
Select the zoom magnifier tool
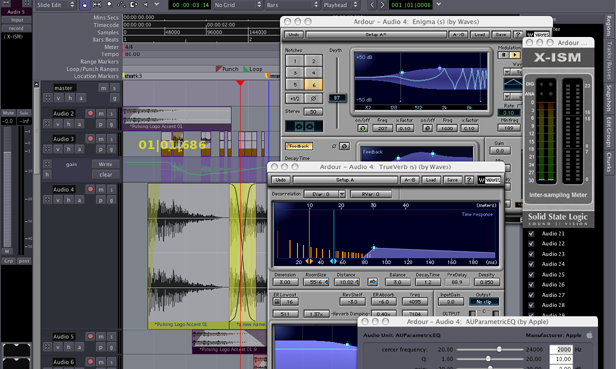pyautogui.click(x=109, y=5)
